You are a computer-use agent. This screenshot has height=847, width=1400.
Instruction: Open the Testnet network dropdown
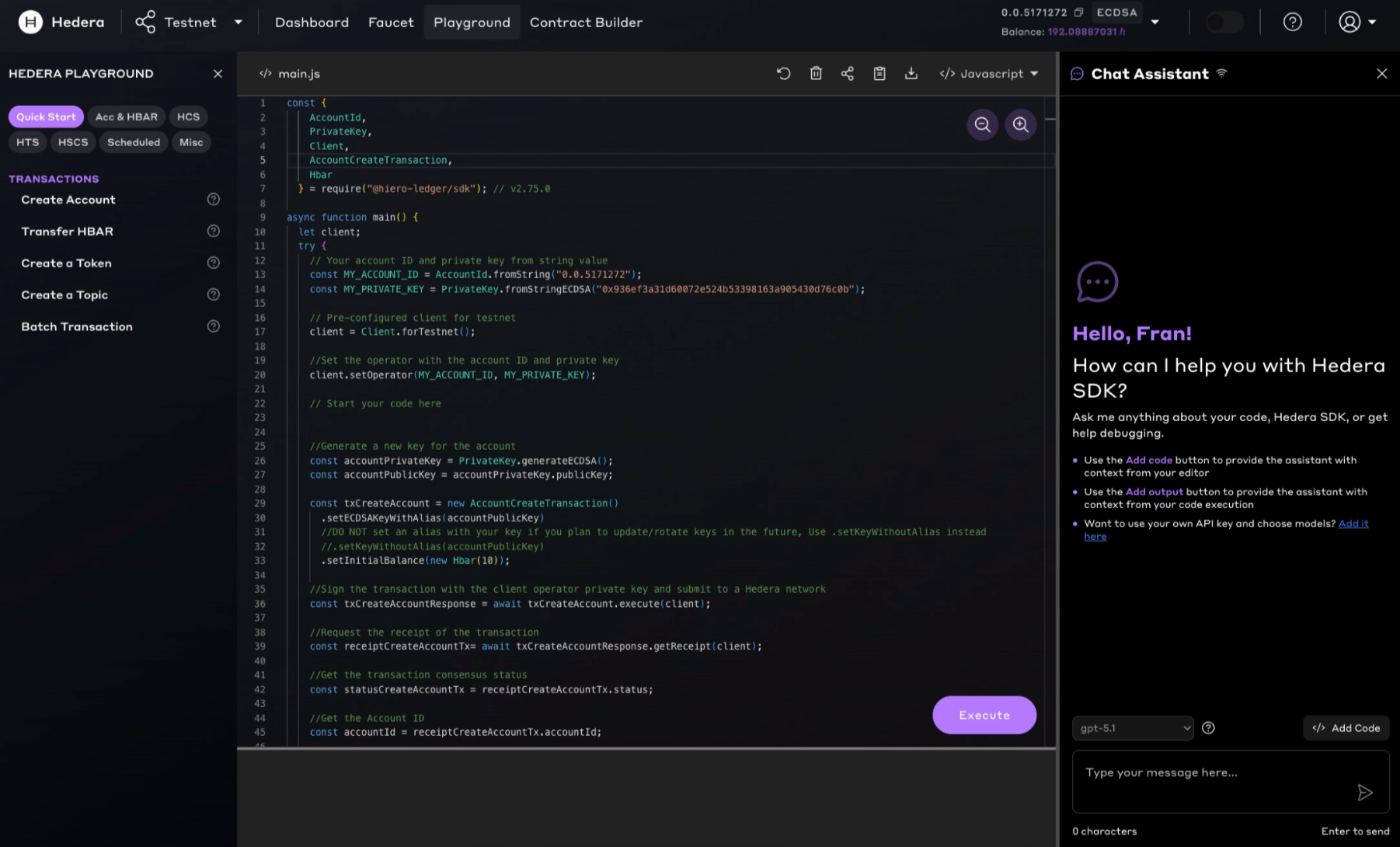189,22
